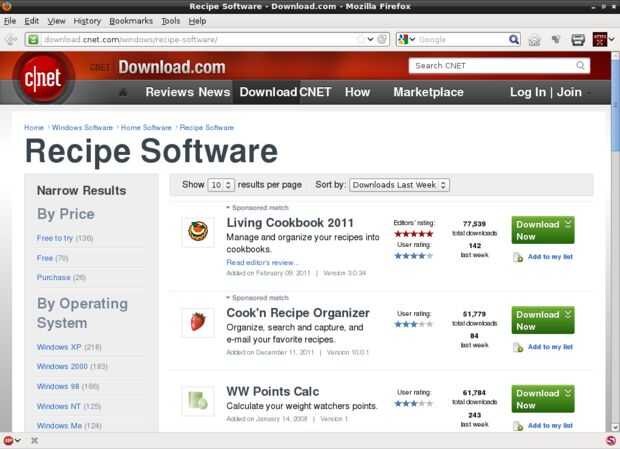The image size is (620, 449).
Task: Open the Cook'n Recipe Organizer title link
Action: pos(298,313)
